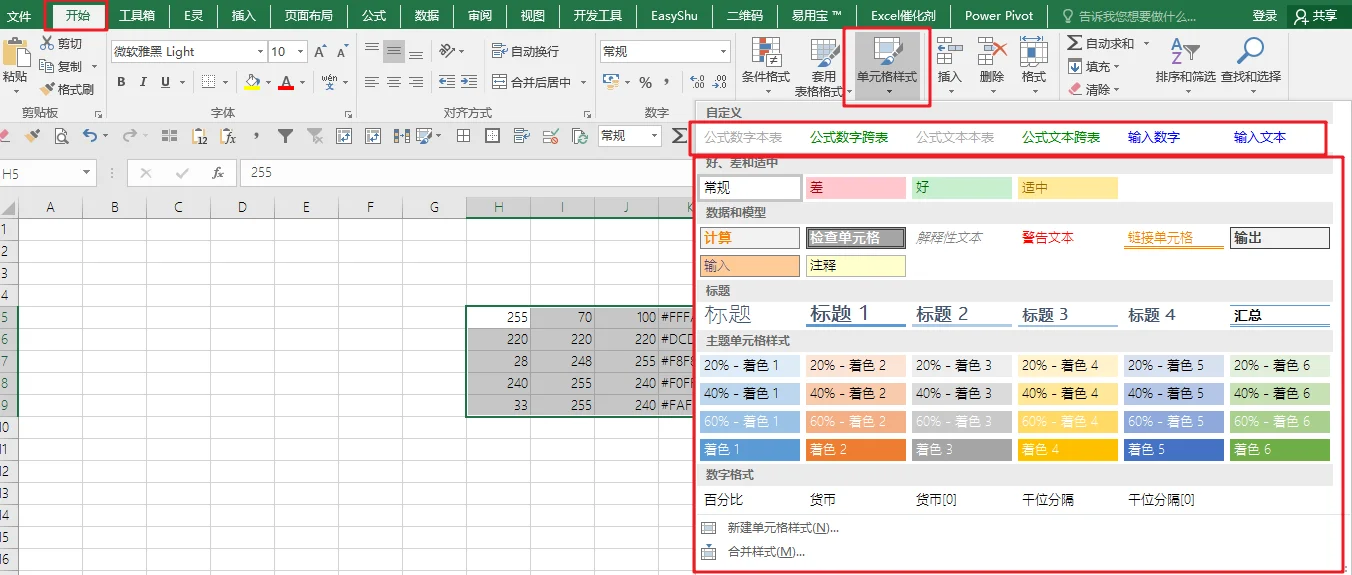This screenshot has width=1352, height=575.
Task: Toggle Wrap Text (自动换行)
Action: coord(525,52)
